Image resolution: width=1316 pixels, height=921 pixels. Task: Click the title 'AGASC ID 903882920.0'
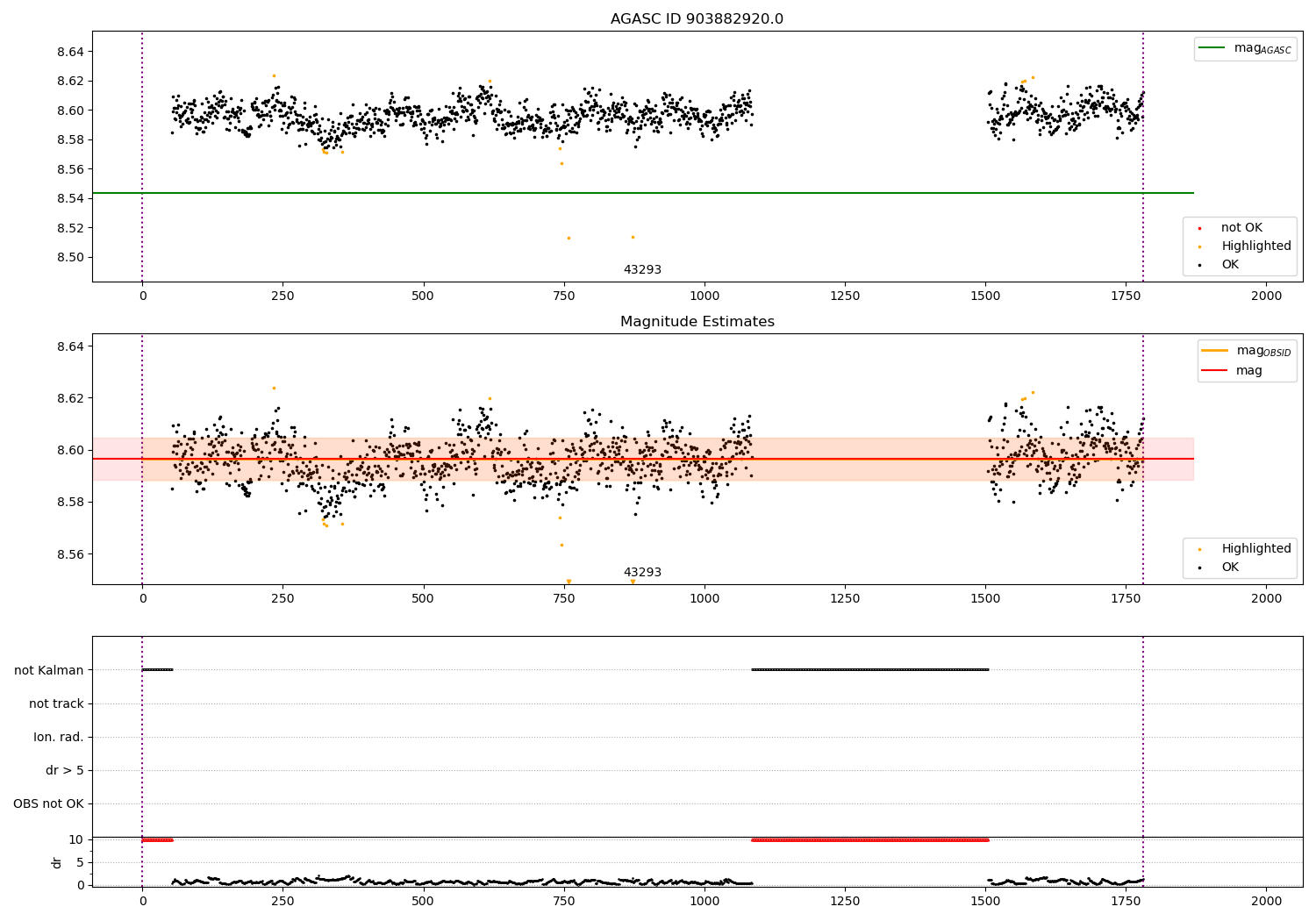point(697,19)
